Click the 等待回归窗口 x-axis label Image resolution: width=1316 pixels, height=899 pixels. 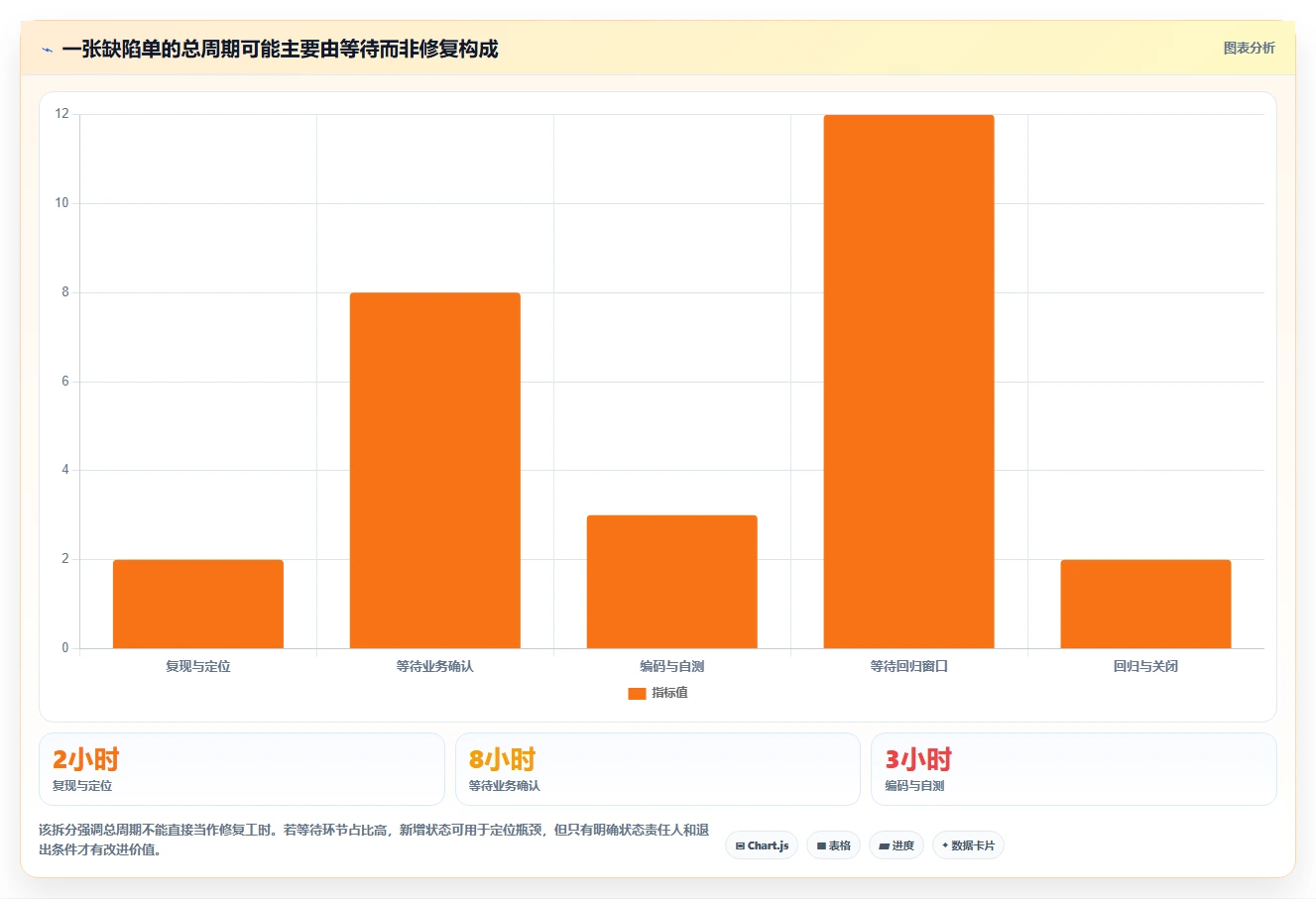909,666
